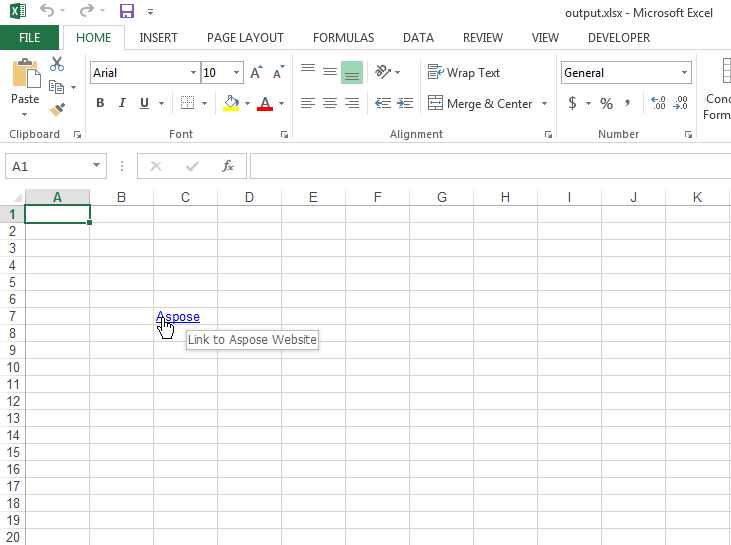The width and height of the screenshot is (731, 545).
Task: Click Decrease Indent icon
Action: pyautogui.click(x=383, y=103)
